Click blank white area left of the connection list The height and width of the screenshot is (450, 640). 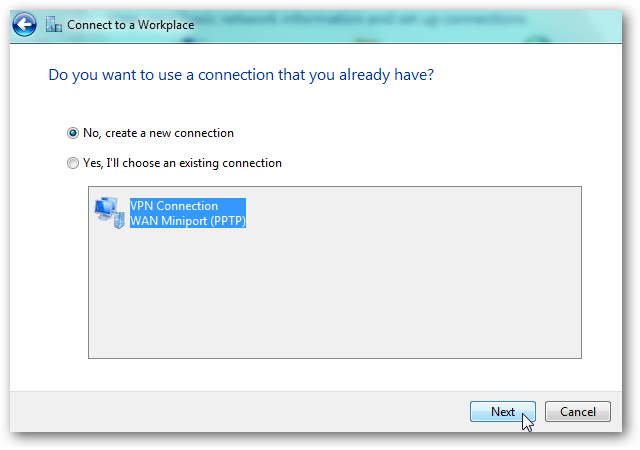point(50,270)
